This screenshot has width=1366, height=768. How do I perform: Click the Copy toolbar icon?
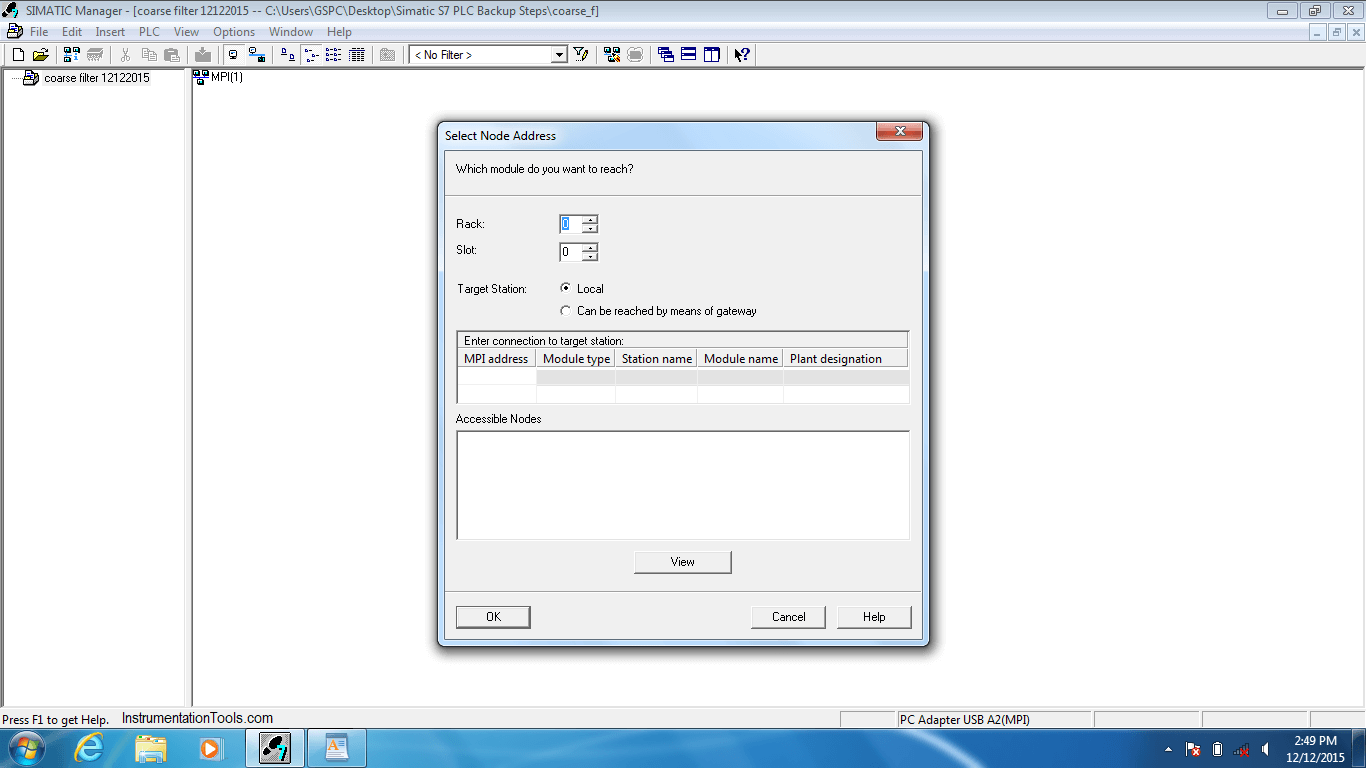(149, 55)
